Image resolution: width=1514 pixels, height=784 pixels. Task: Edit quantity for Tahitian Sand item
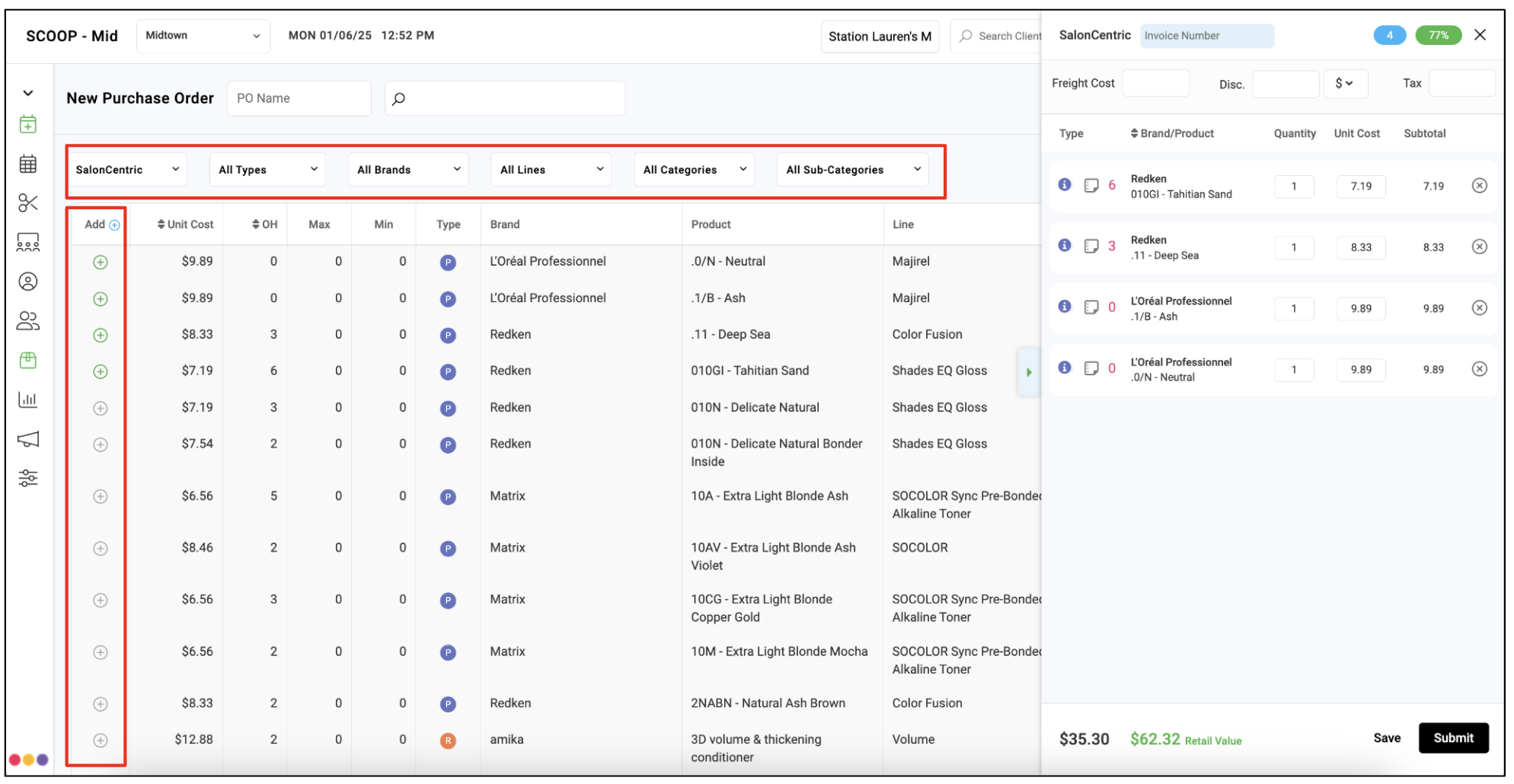coord(1295,186)
